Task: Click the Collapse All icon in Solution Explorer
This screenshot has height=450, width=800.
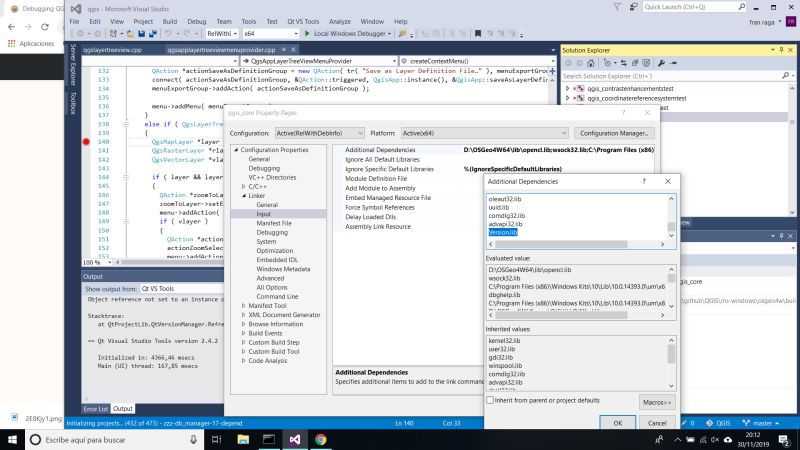Action: pyautogui.click(x=635, y=63)
